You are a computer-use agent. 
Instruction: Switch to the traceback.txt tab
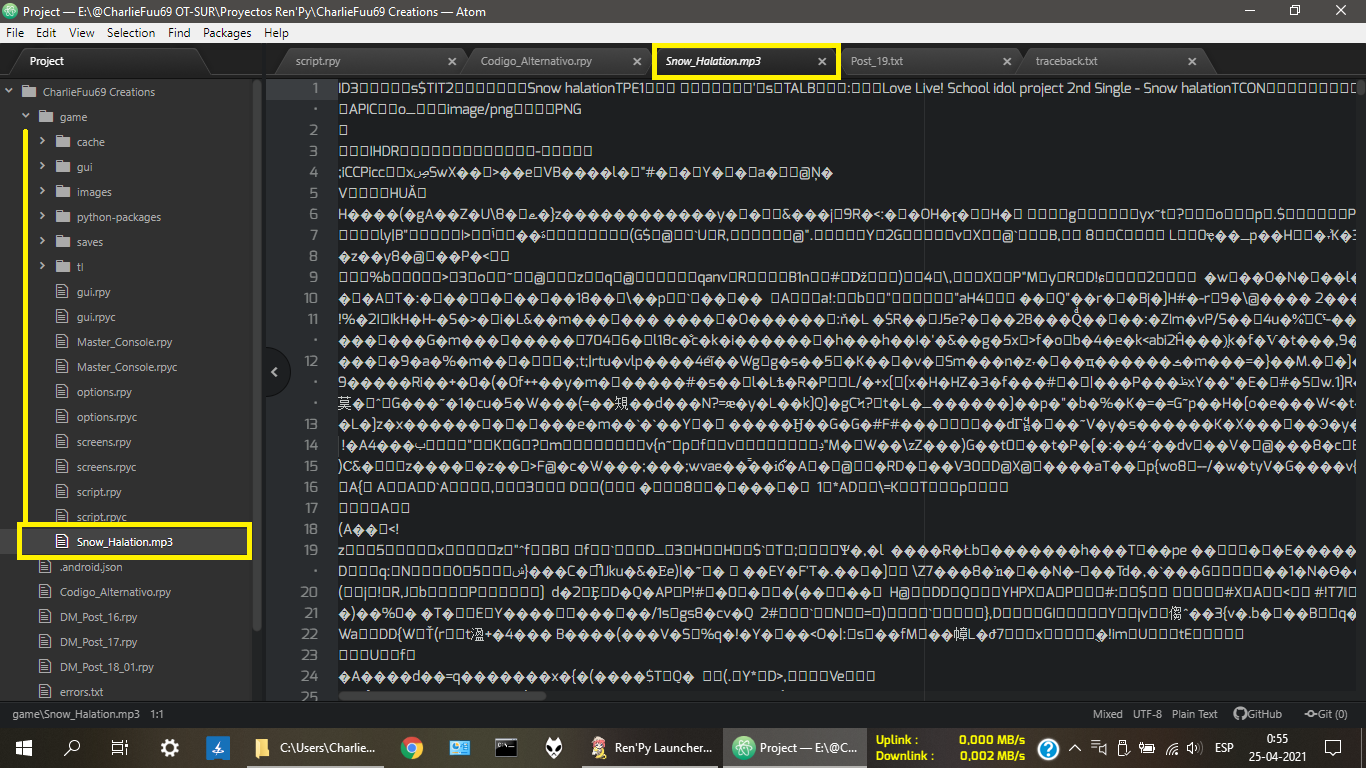coord(1066,61)
